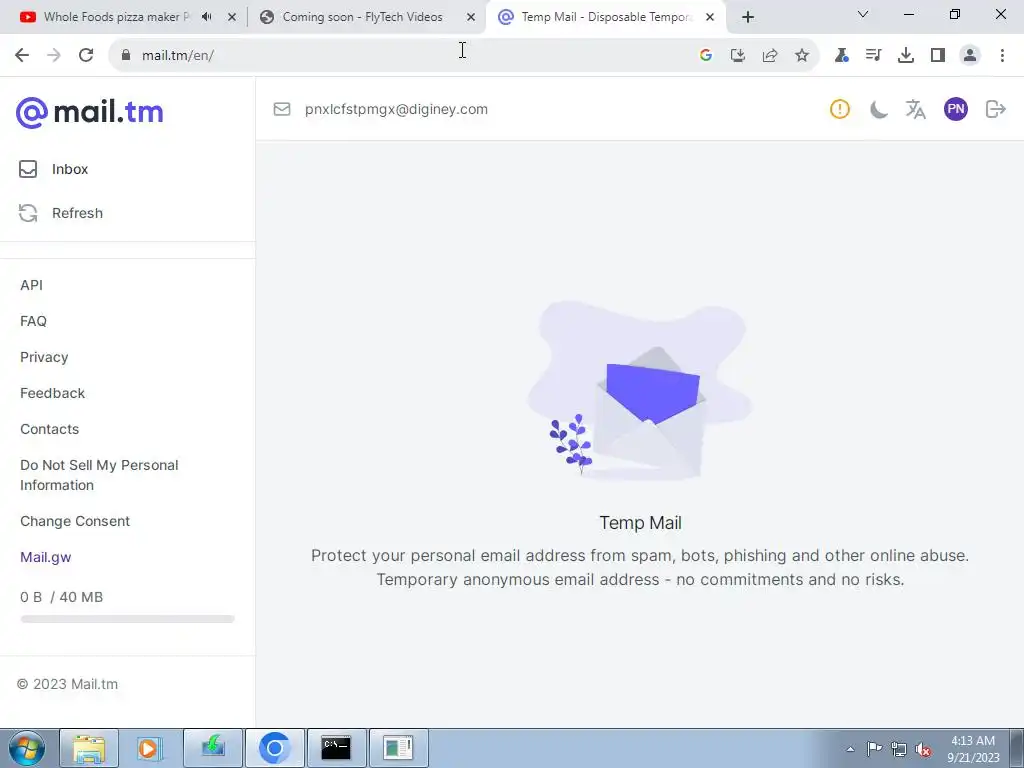Click the storage usage progress bar
The height and width of the screenshot is (768, 1024).
point(127,618)
